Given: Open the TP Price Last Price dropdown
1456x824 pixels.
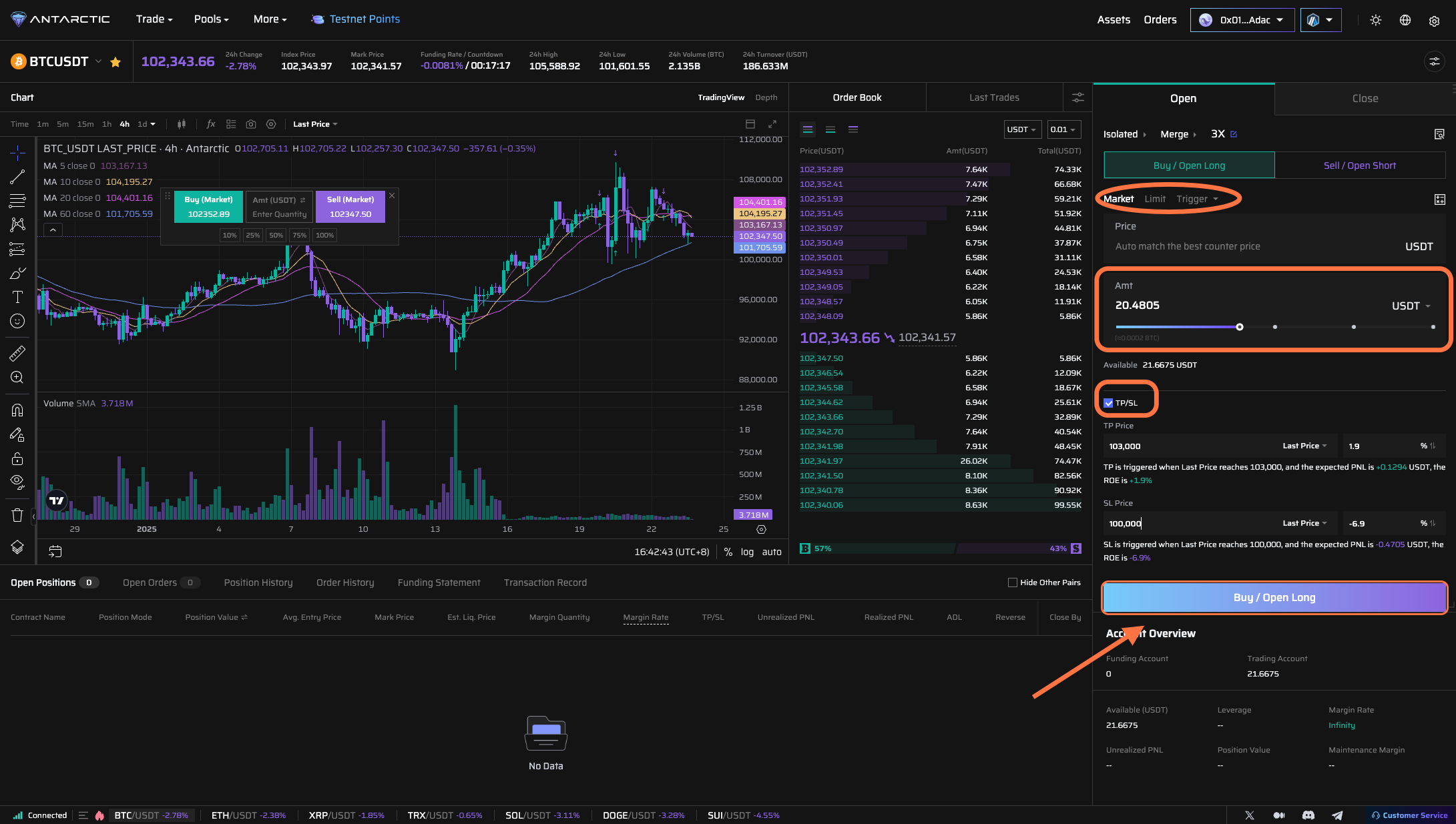Looking at the screenshot, I should tap(1304, 446).
